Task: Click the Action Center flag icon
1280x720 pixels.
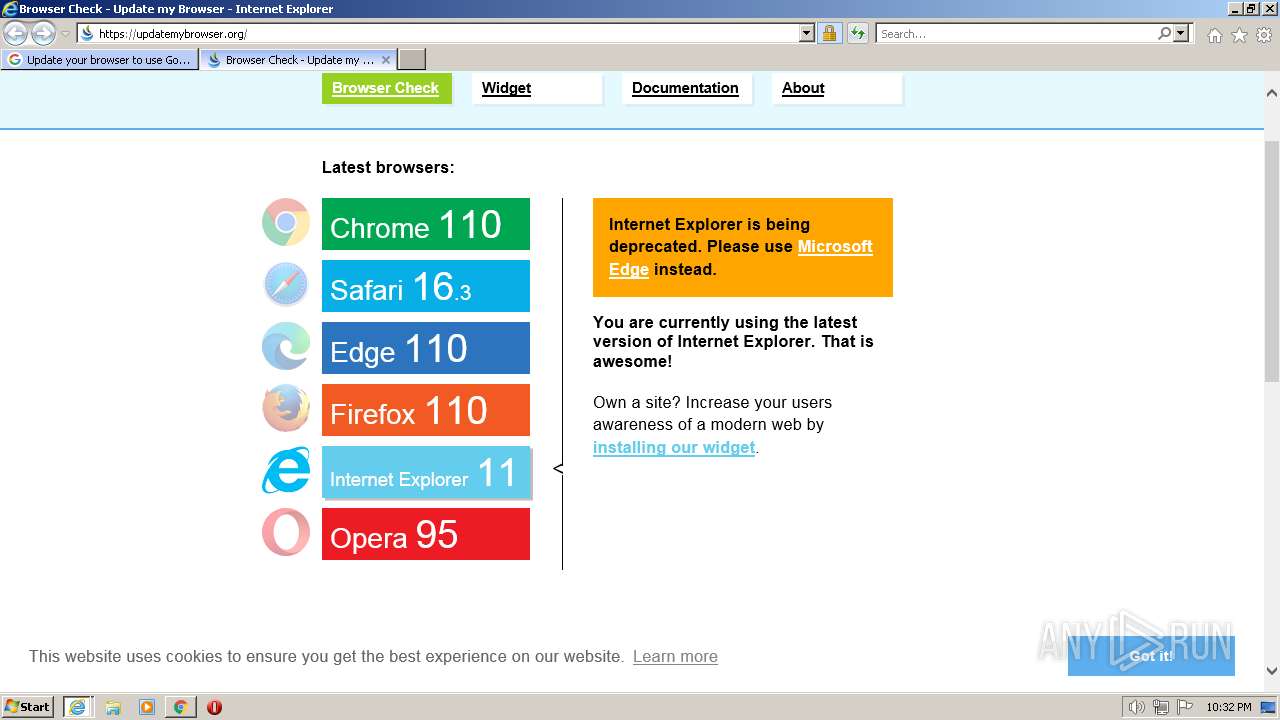Action: coord(1185,707)
